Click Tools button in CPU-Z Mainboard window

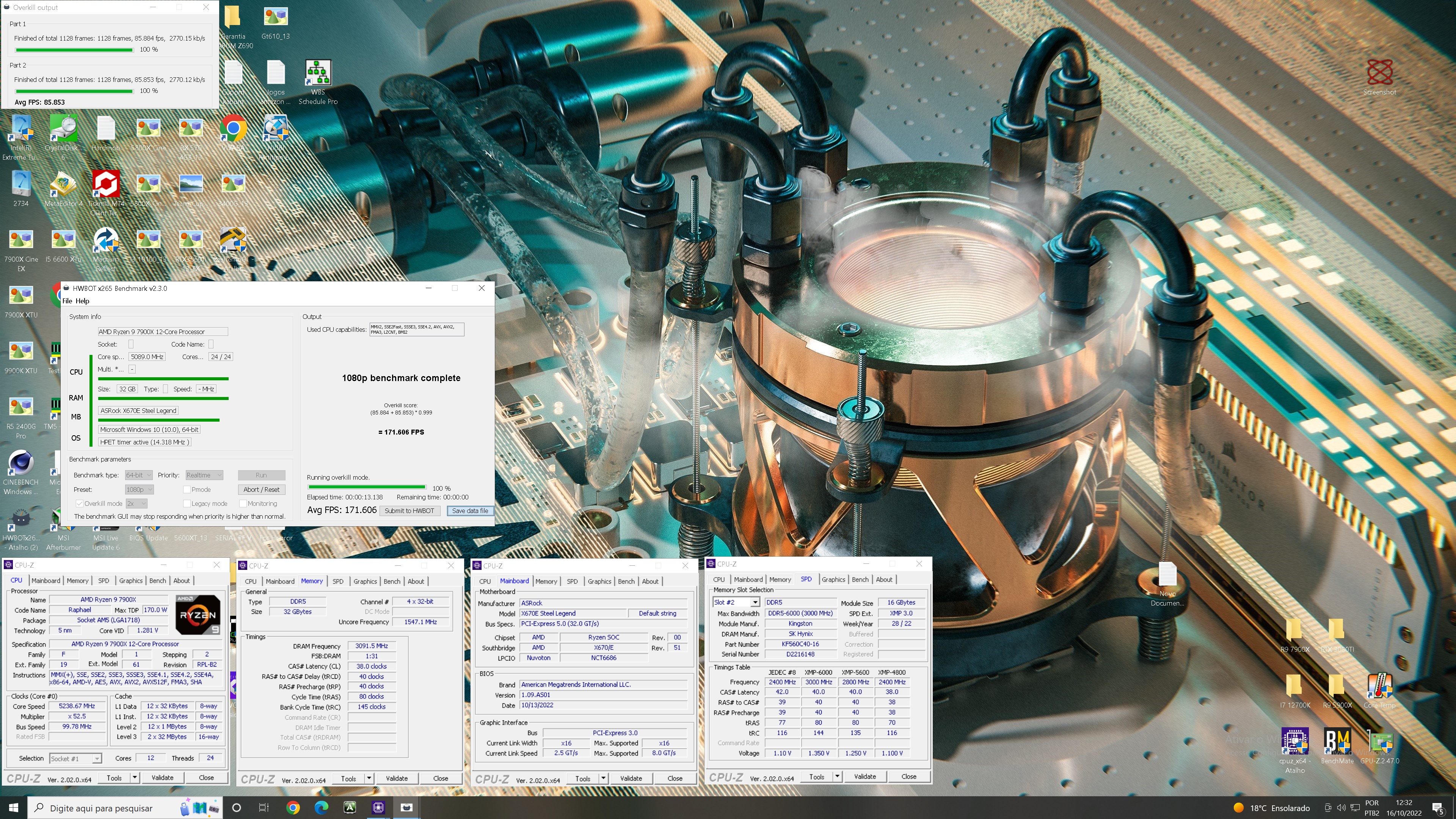583,778
